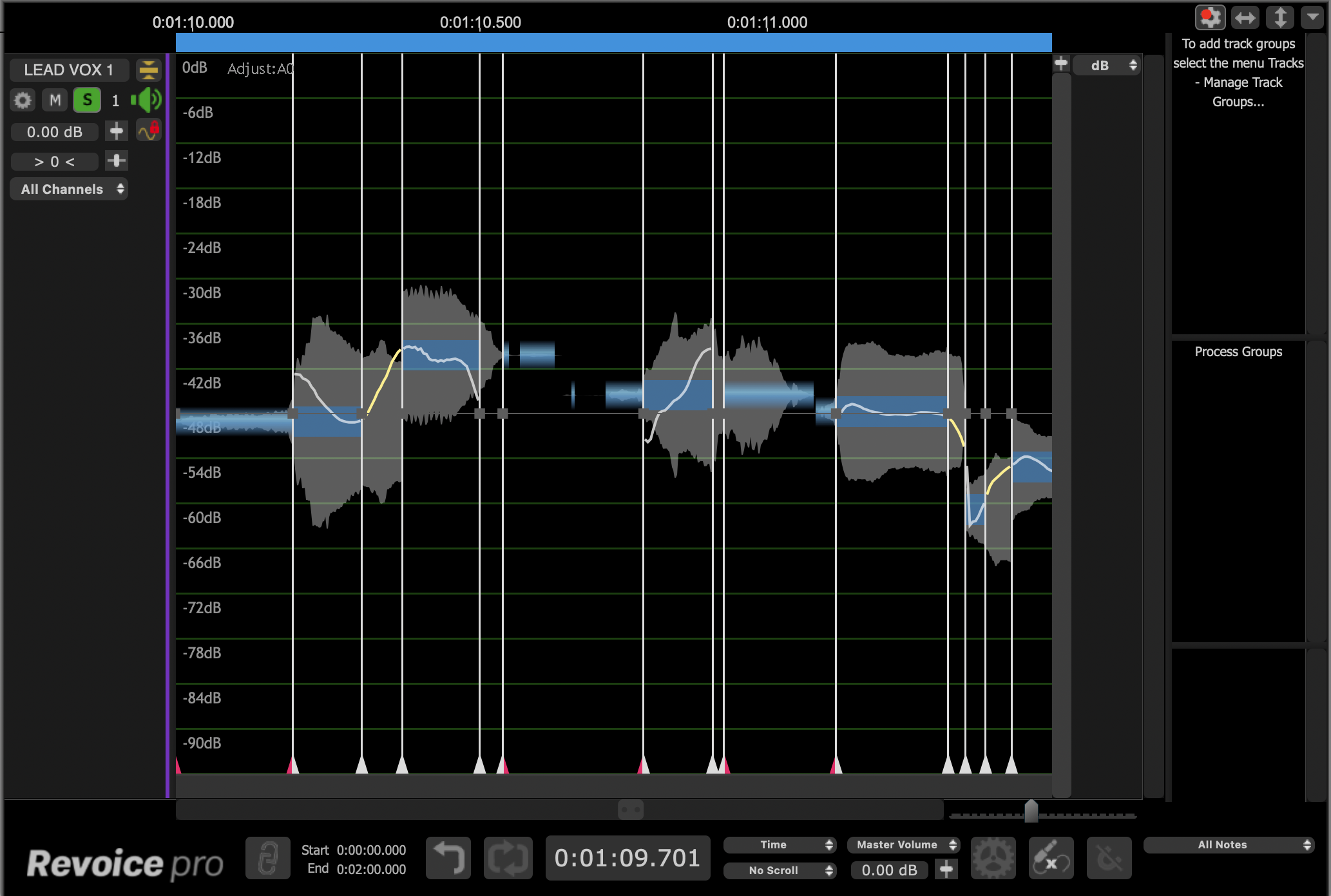Click the loop playback icon
Viewport: 1331px width, 896px height.
(508, 859)
